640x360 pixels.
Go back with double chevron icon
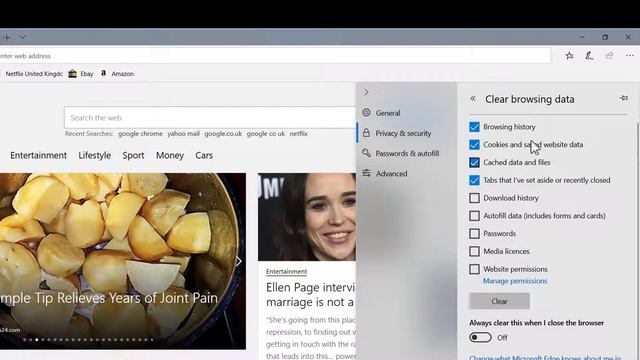click(473, 98)
